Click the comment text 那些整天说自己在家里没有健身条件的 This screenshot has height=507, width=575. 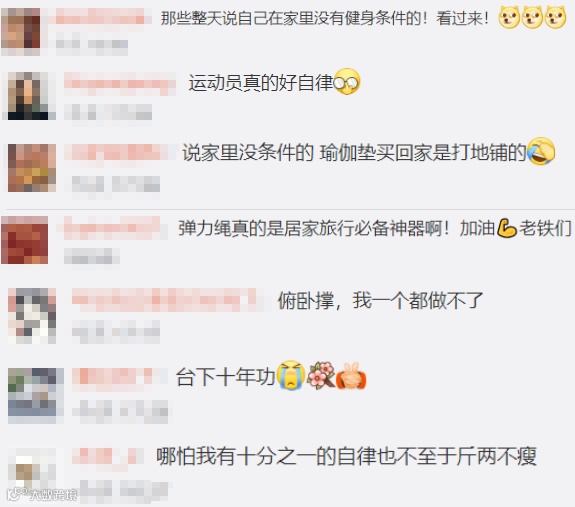290,18
